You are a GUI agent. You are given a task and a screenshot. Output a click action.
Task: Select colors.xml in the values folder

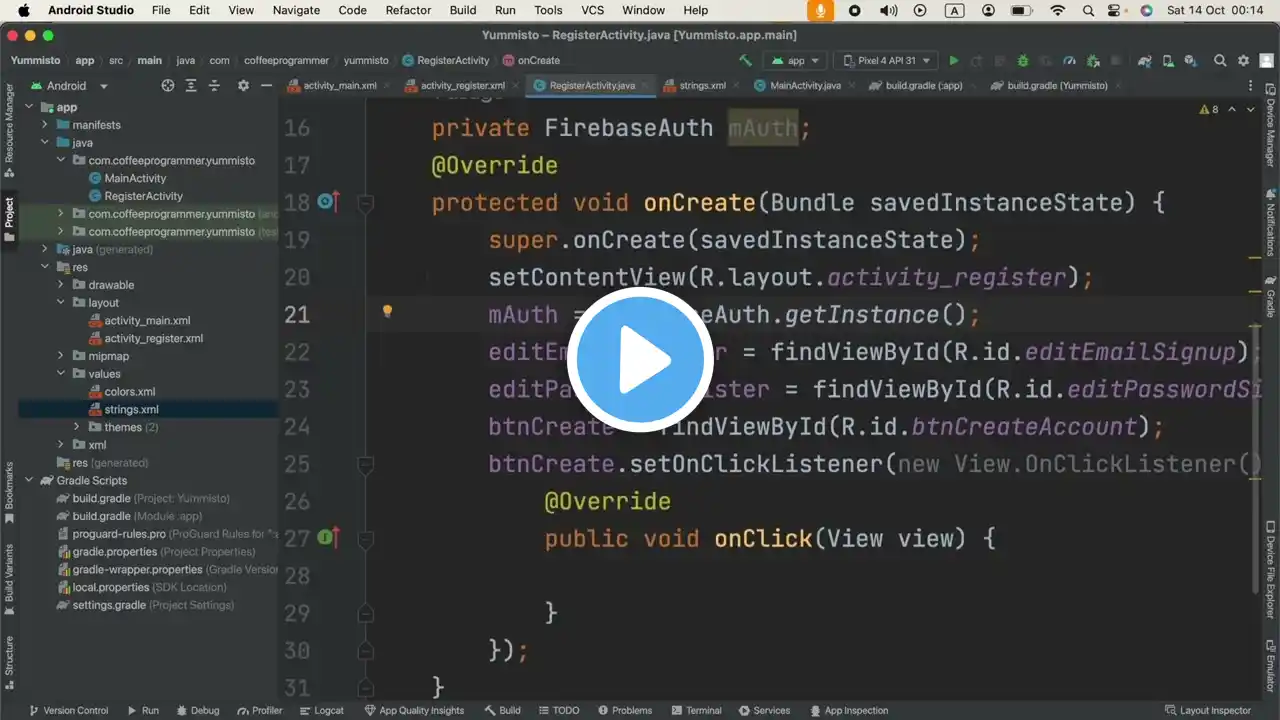coord(130,392)
